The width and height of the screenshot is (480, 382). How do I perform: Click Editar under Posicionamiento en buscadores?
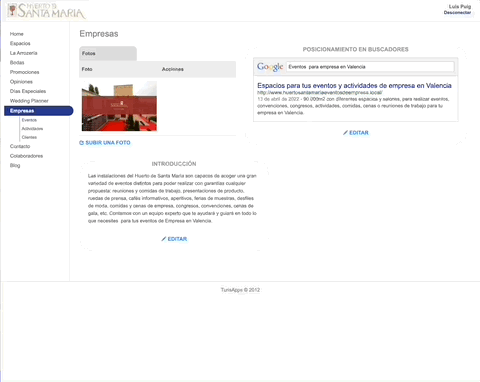(359, 133)
